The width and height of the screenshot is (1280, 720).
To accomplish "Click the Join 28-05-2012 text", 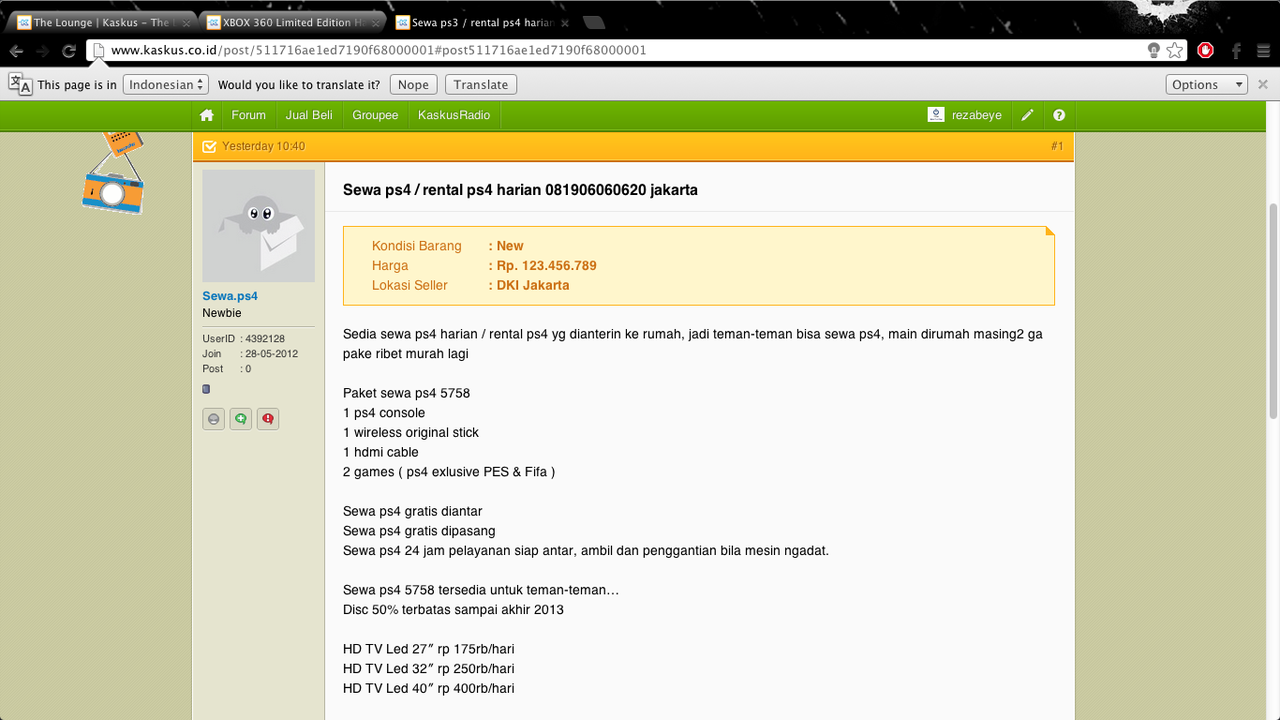I will pos(250,354).
